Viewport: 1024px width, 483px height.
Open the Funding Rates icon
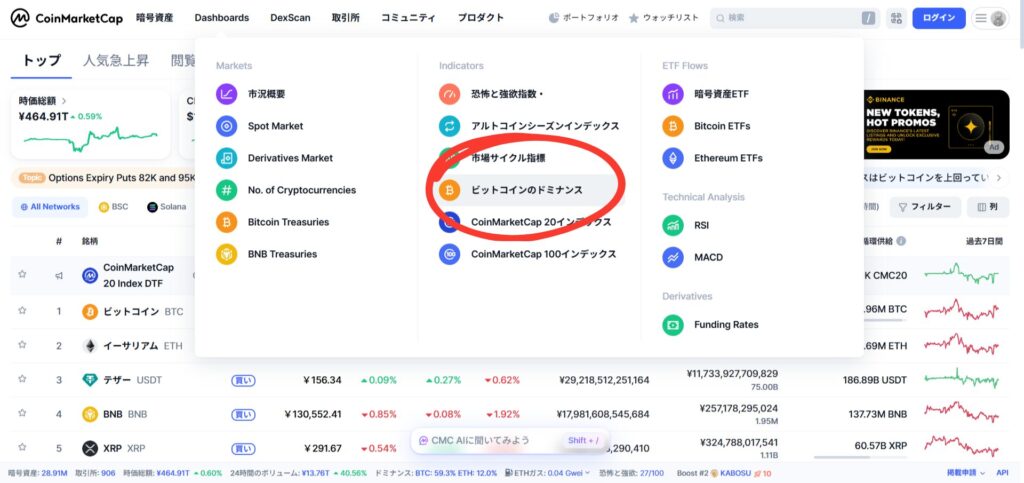tap(673, 324)
